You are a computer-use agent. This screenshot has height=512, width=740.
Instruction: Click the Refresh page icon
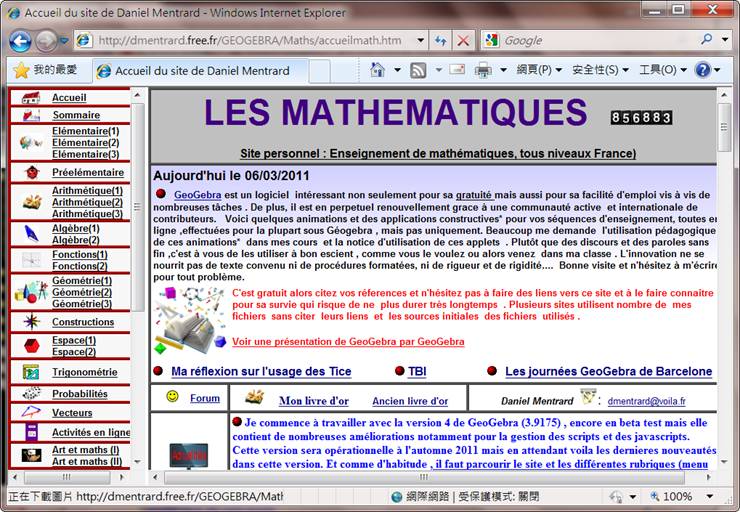(441, 41)
